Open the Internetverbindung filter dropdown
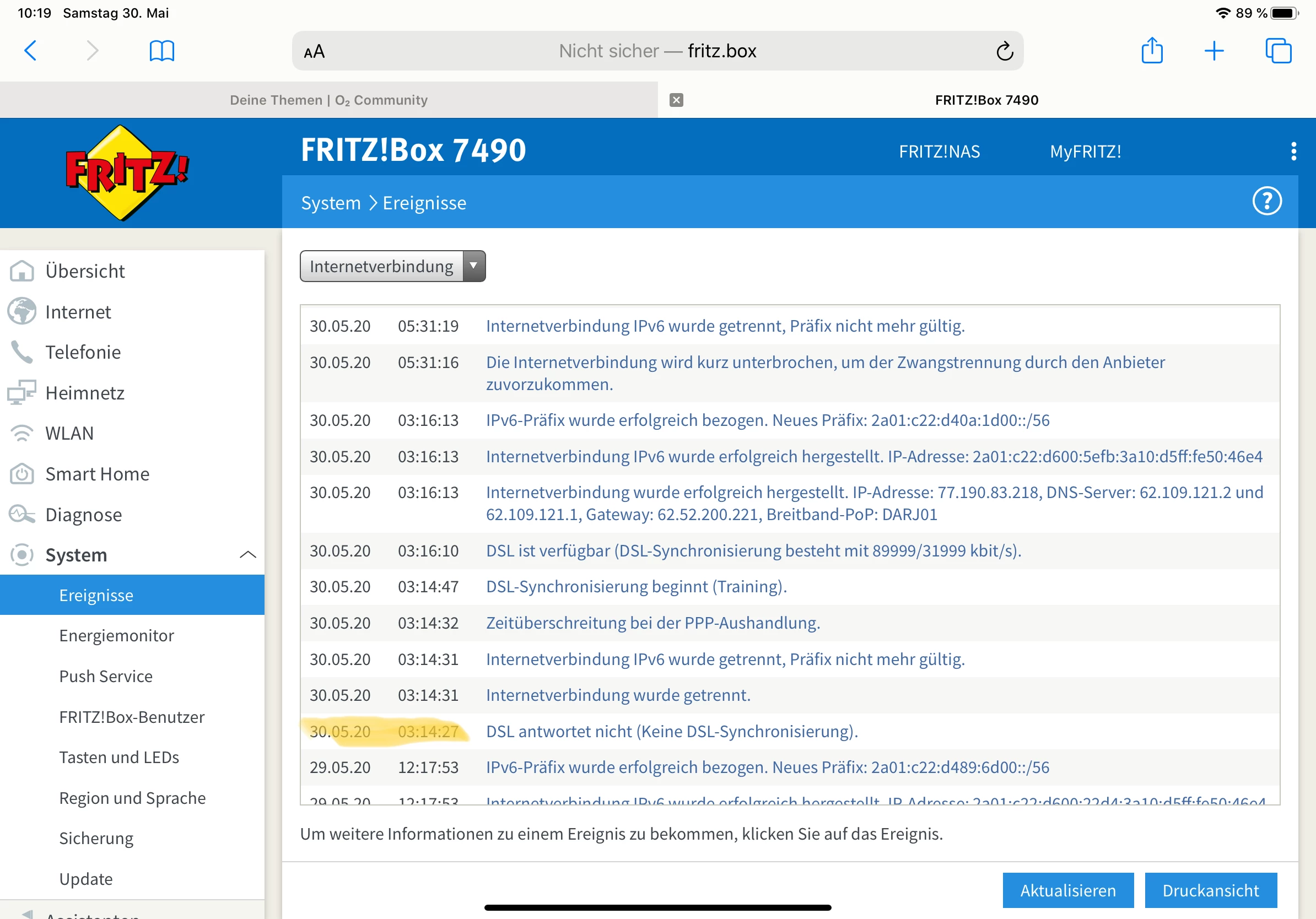 tap(392, 266)
